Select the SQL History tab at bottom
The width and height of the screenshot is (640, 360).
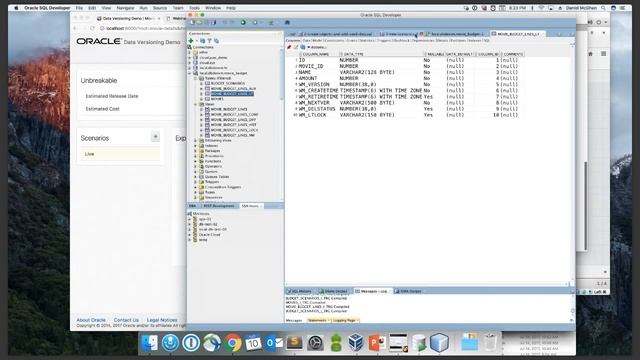tap(300, 291)
